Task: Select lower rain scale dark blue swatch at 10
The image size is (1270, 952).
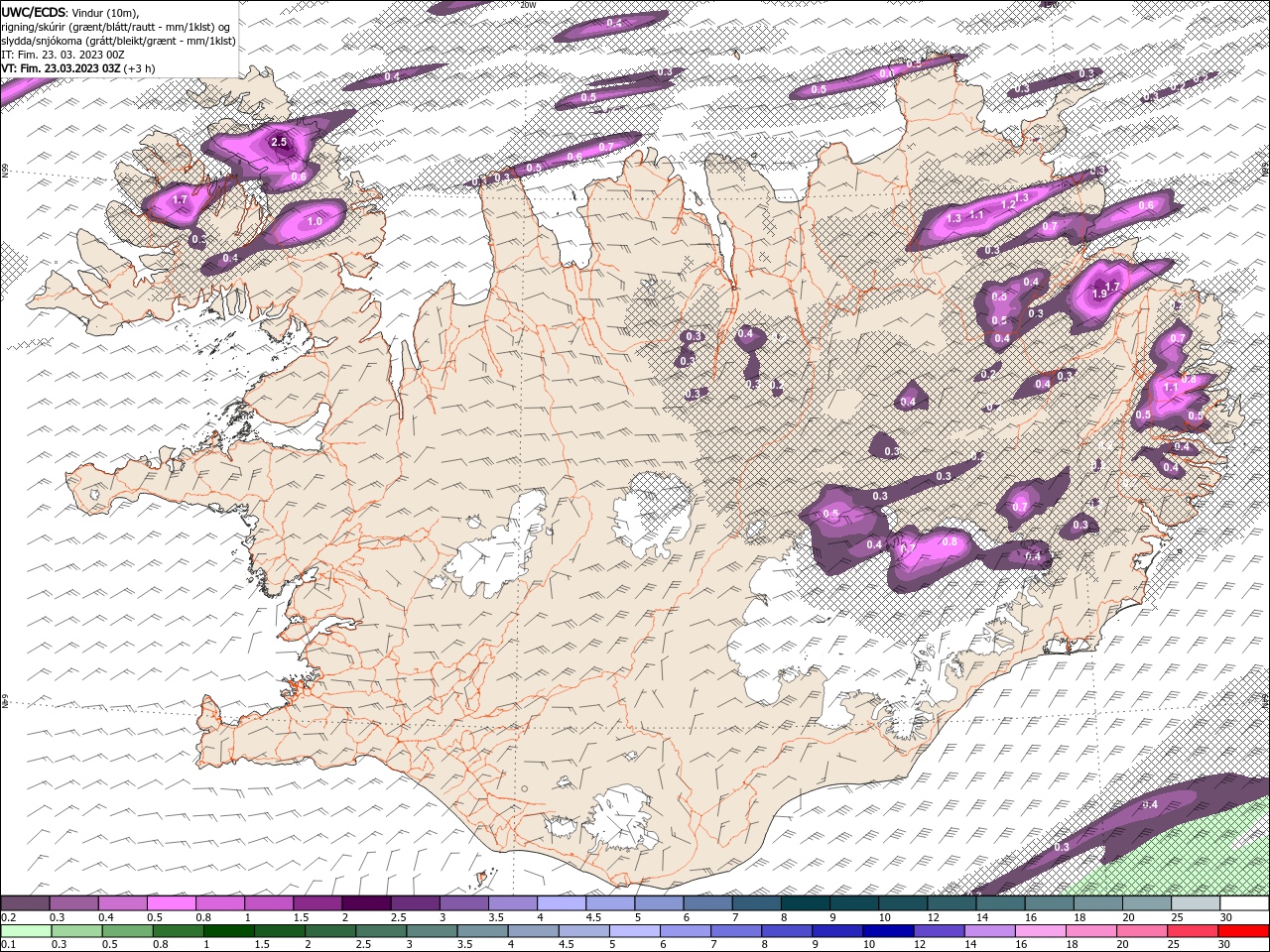Action: click(x=887, y=931)
